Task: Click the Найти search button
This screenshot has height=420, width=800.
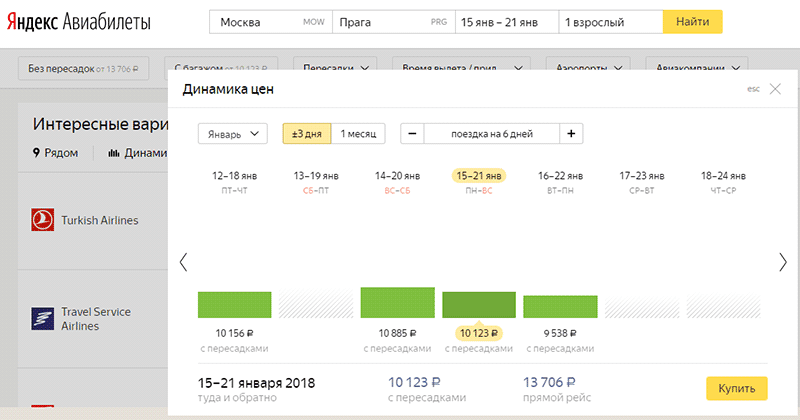Action: tap(692, 22)
